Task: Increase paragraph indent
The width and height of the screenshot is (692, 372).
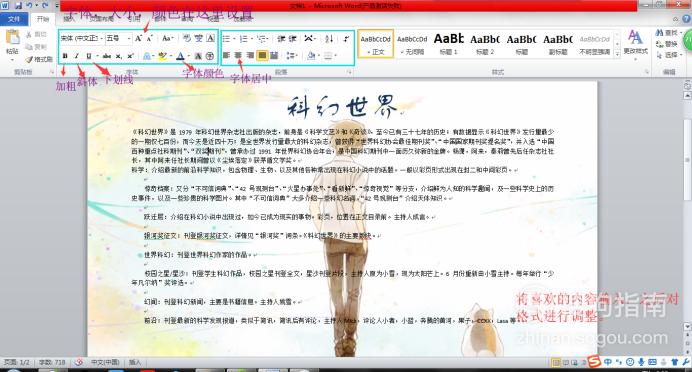Action: tap(292, 39)
